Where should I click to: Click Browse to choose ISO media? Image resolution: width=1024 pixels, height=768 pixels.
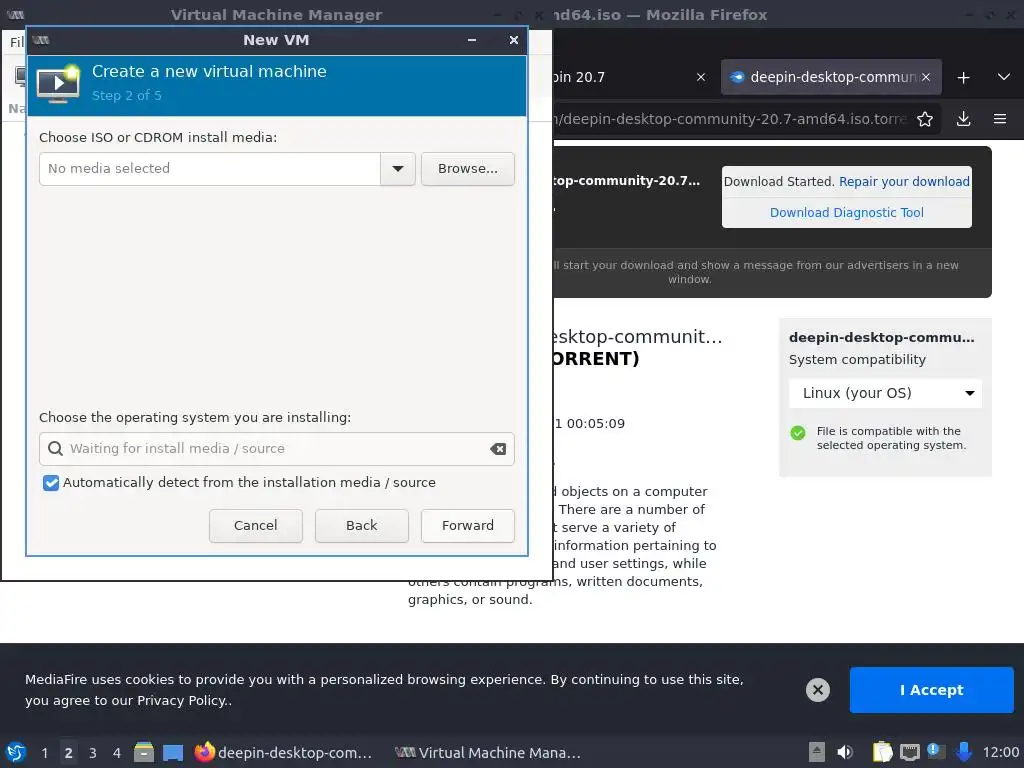[x=468, y=168]
